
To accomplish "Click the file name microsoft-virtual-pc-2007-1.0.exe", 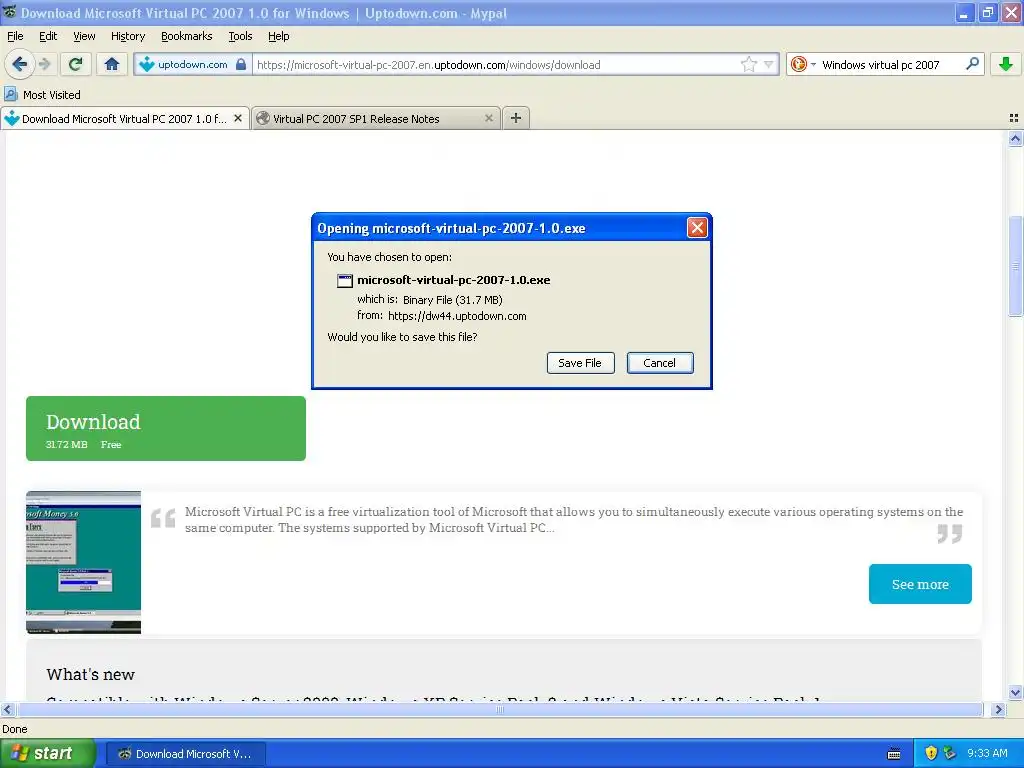I will pos(453,280).
